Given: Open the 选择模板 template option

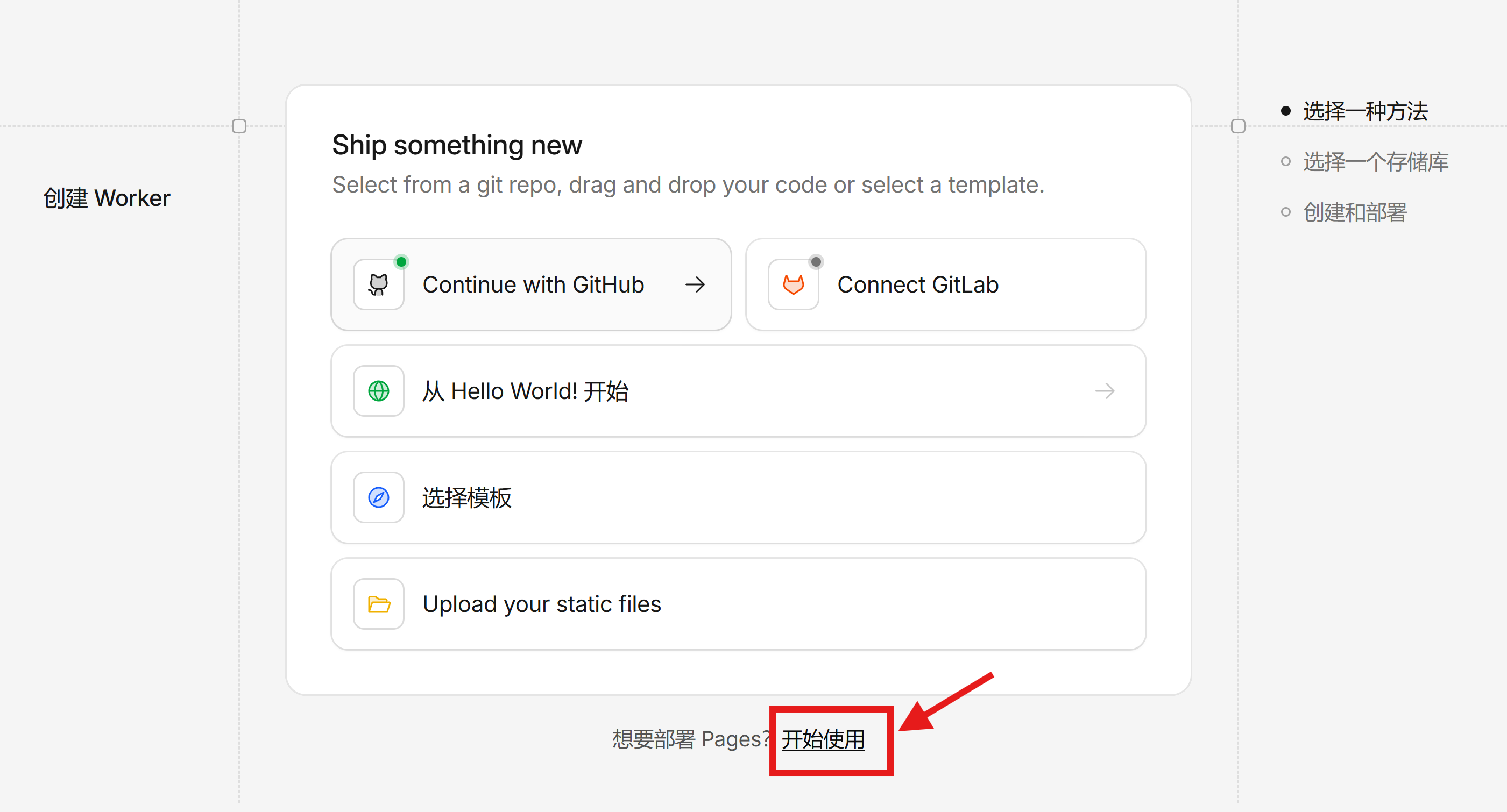Looking at the screenshot, I should 467,497.
